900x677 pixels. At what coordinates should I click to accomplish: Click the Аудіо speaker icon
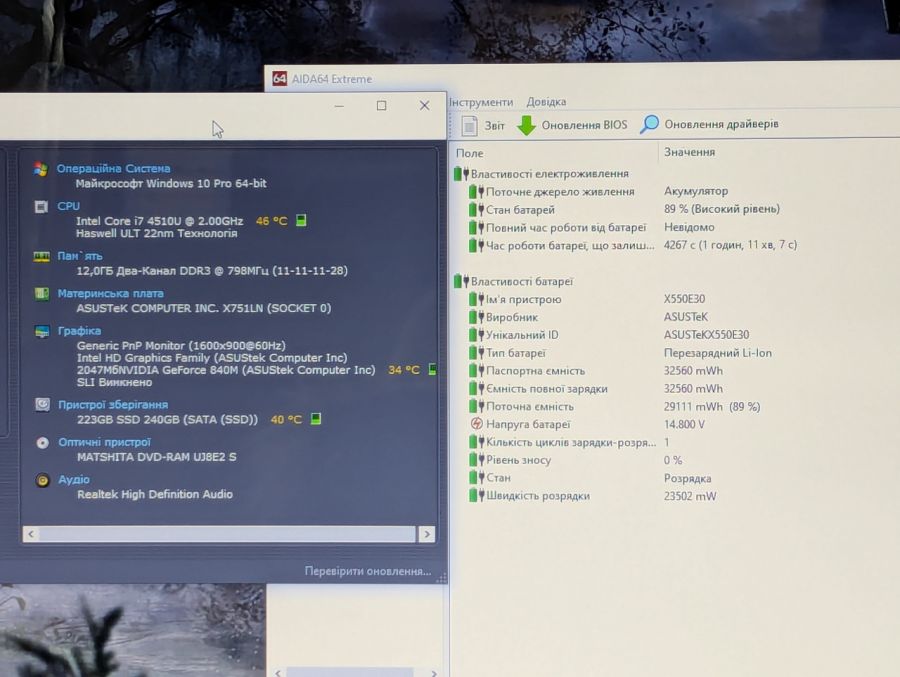[42, 479]
